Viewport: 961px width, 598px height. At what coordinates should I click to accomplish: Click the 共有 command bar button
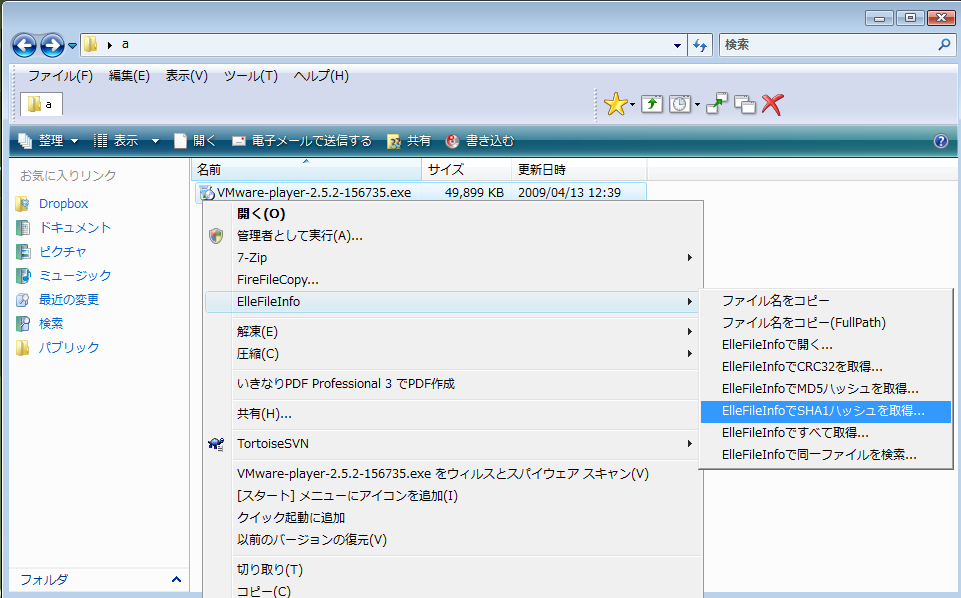[409, 141]
